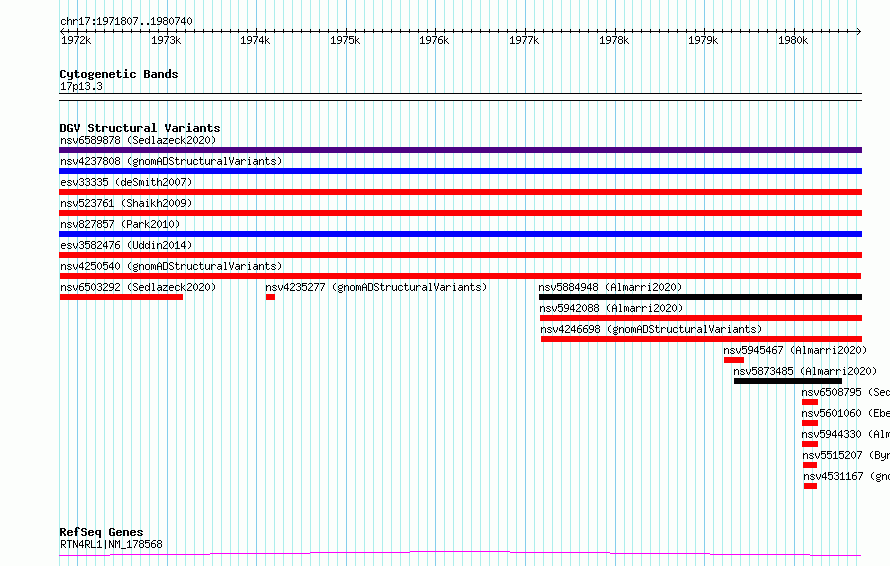Select the dark purple nsv6589878 variant bar
The height and width of the screenshot is (566, 890).
coord(460,150)
